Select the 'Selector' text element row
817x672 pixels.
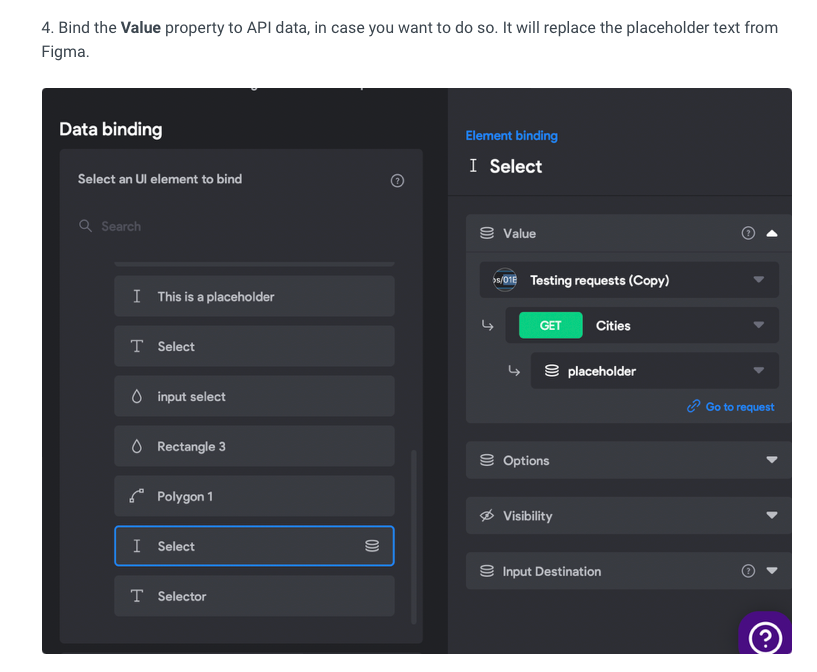coord(254,596)
